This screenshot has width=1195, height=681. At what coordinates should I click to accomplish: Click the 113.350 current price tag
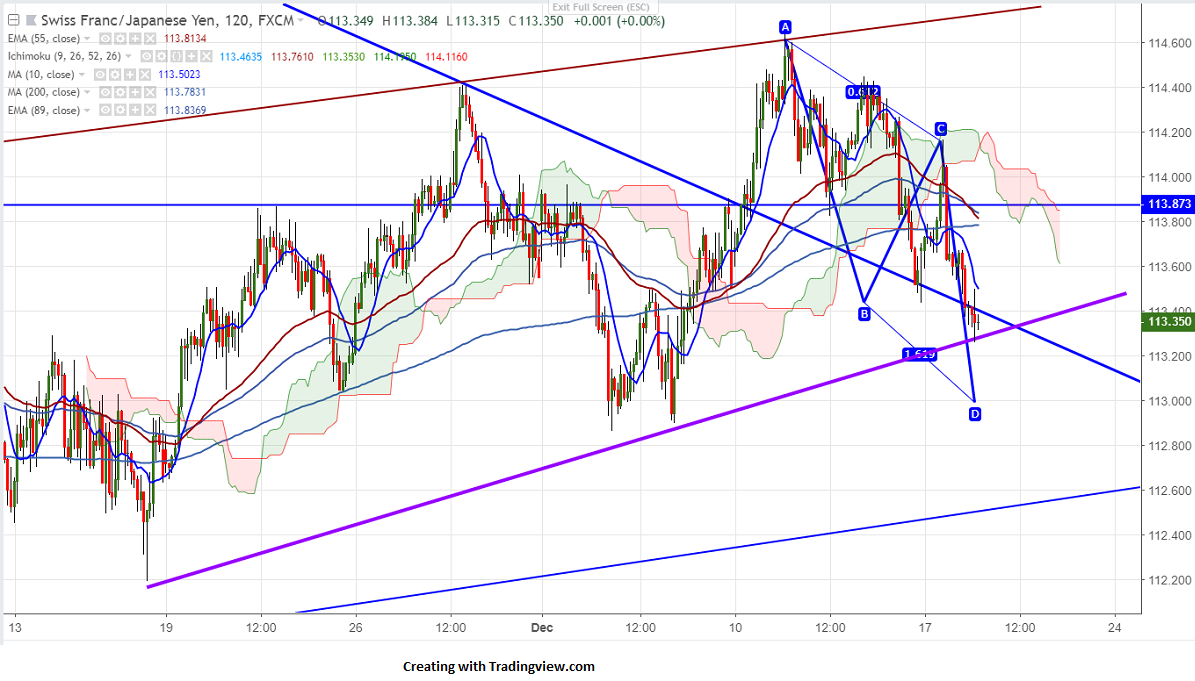1168,321
